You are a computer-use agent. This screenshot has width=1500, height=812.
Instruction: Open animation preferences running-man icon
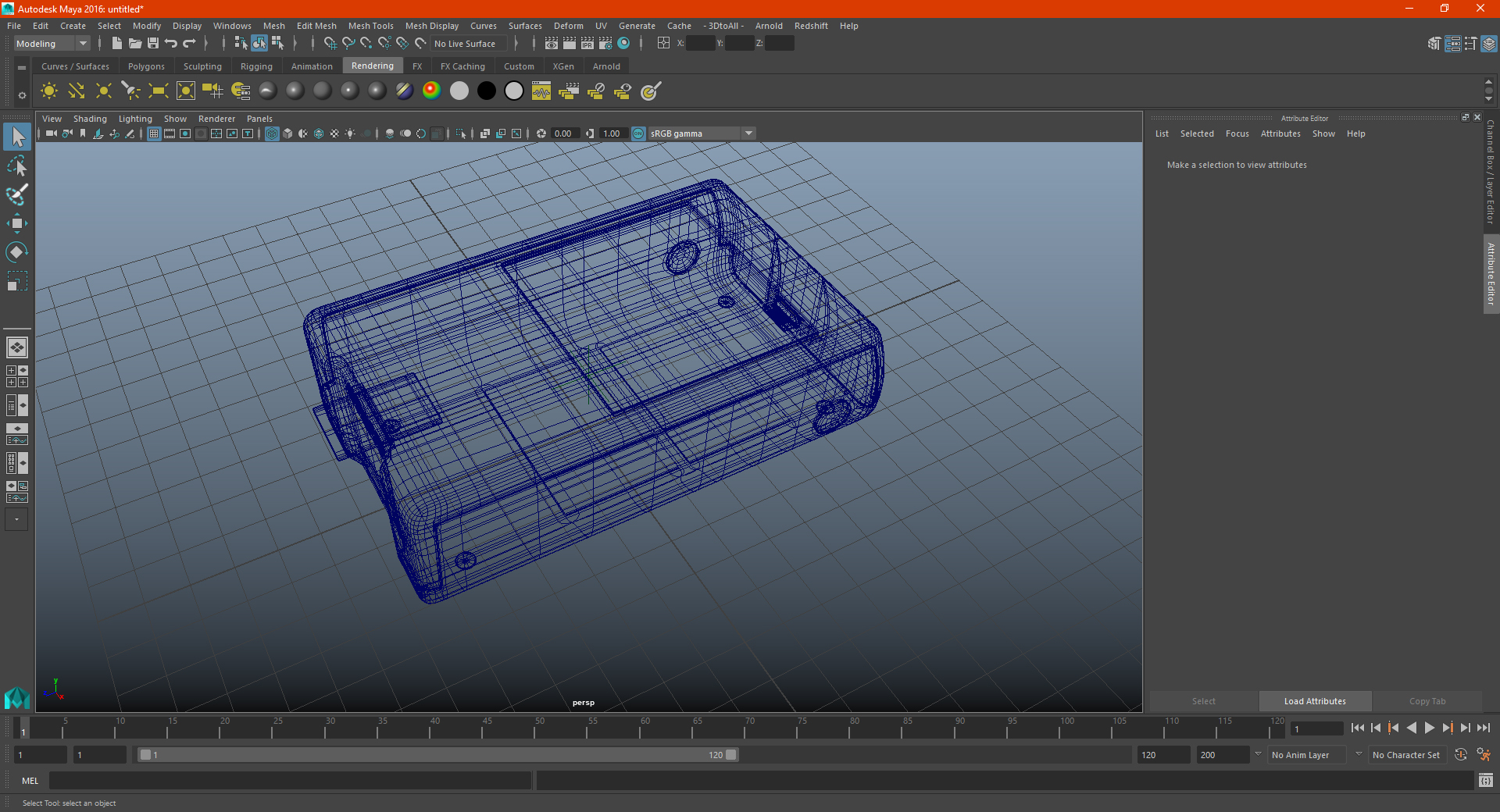click(1484, 755)
